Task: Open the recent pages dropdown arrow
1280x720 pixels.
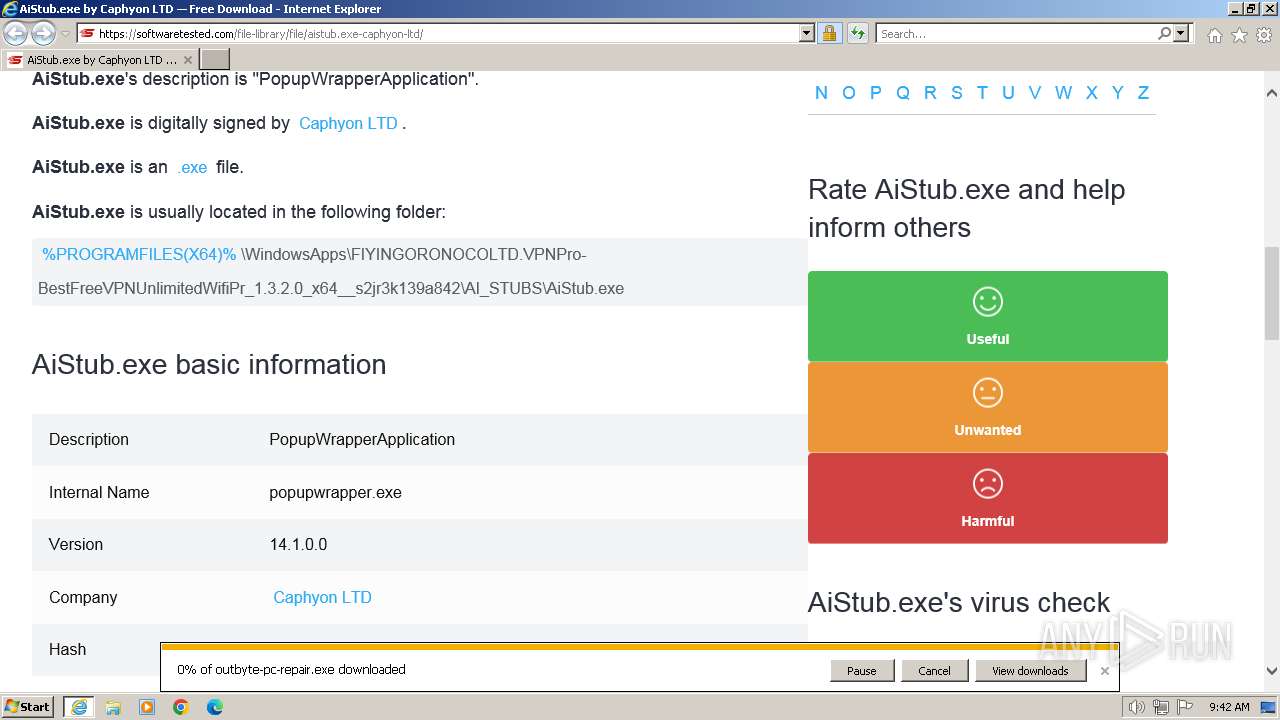Action: (x=65, y=34)
